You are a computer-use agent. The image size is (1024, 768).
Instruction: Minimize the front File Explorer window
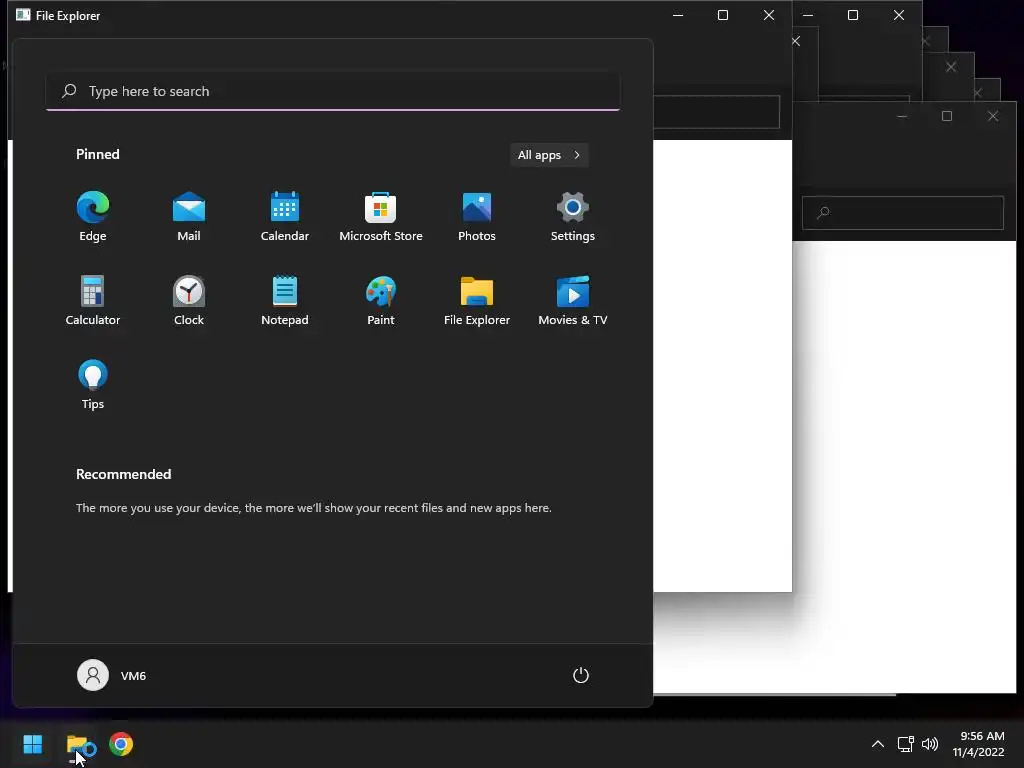678,15
